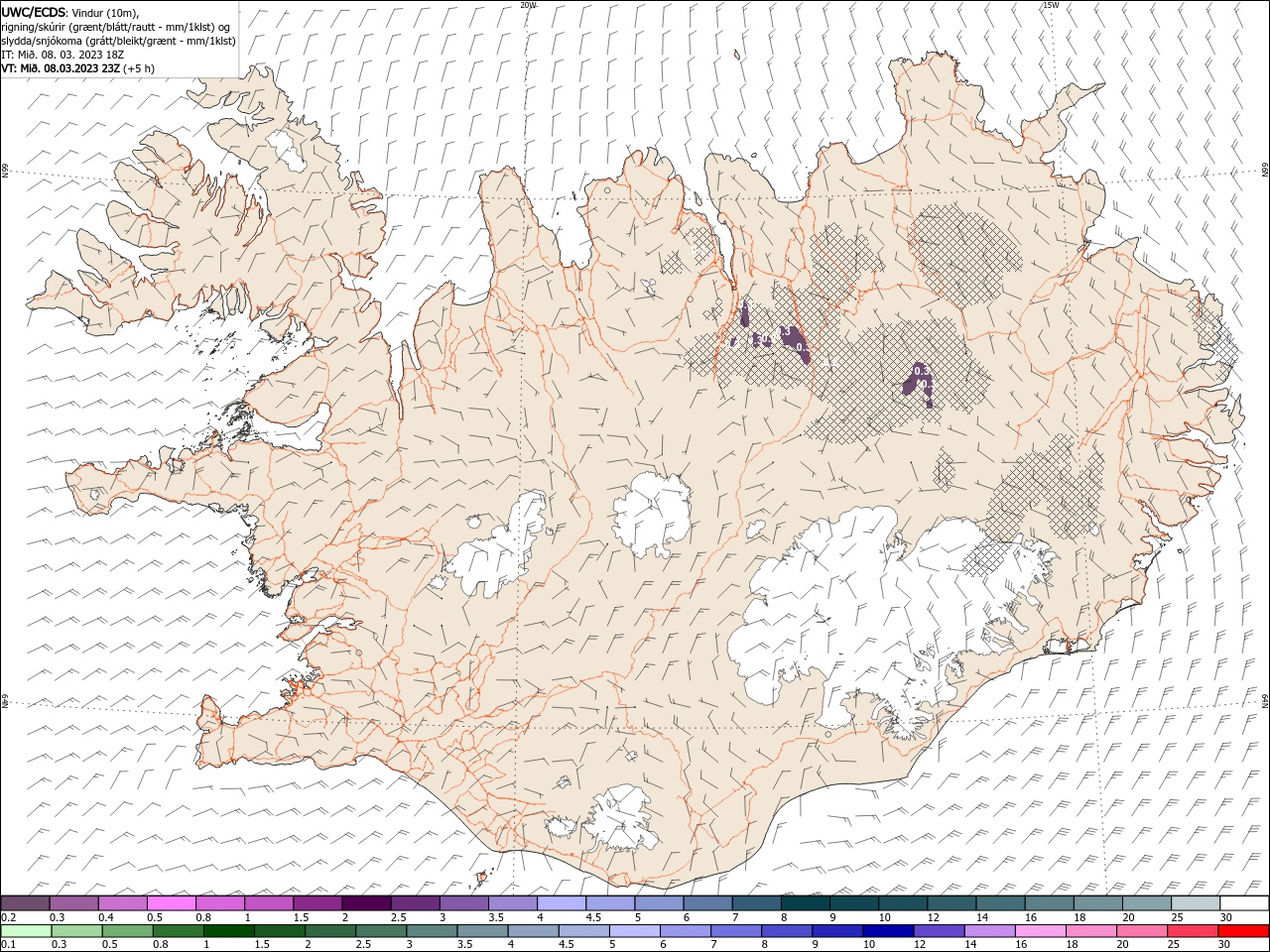Select the 0.4 swatch in the upper scale
The height and width of the screenshot is (952, 1270).
(x=122, y=903)
